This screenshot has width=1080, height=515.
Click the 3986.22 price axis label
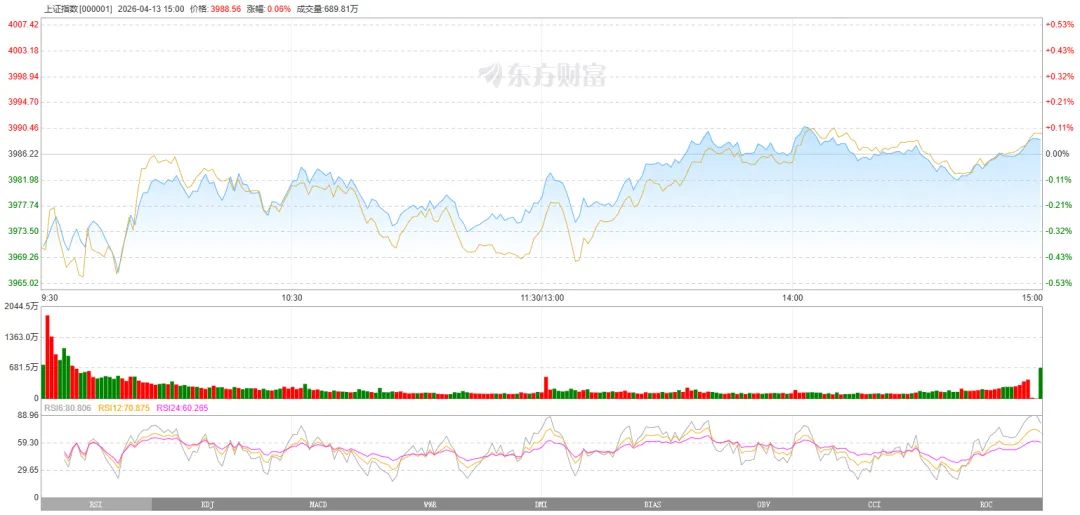24,154
